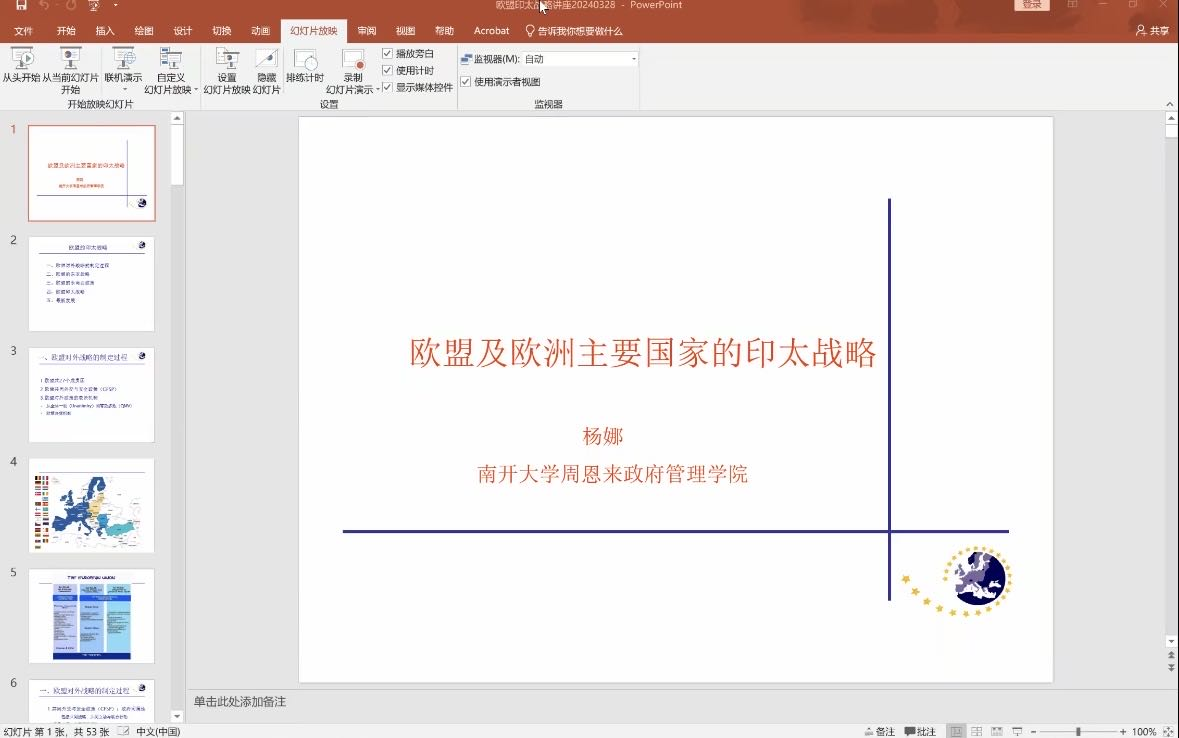Screen dimensions: 1179x738
Task: Uncheck Play Narrations (播放旁白) checkbox
Action: 388,54
